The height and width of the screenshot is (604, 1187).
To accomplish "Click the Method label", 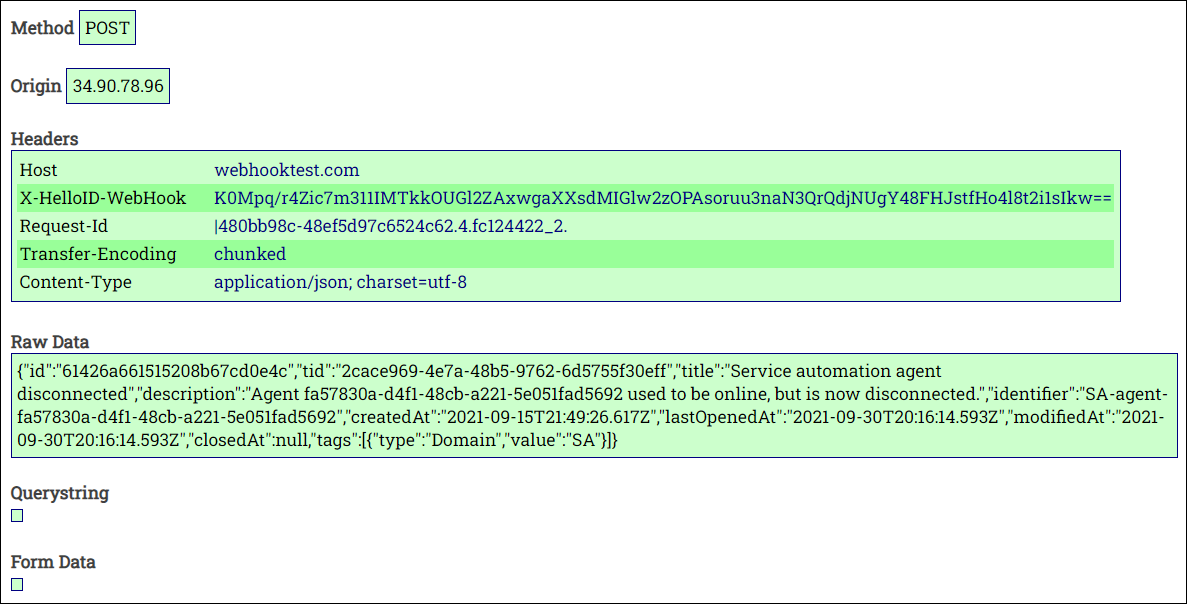I will coord(42,28).
